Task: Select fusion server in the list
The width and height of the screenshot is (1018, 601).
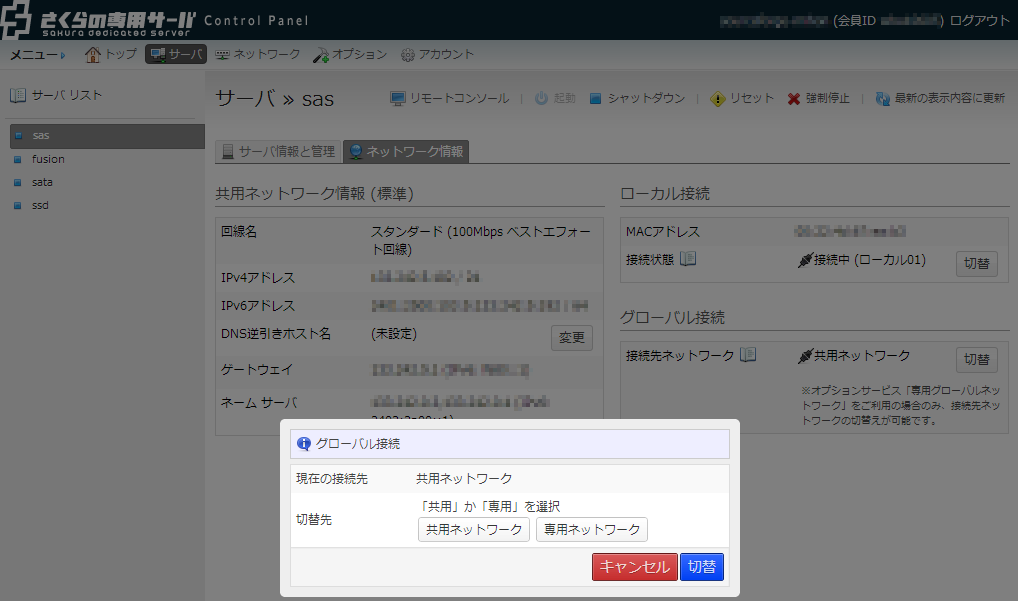Action: [x=48, y=159]
